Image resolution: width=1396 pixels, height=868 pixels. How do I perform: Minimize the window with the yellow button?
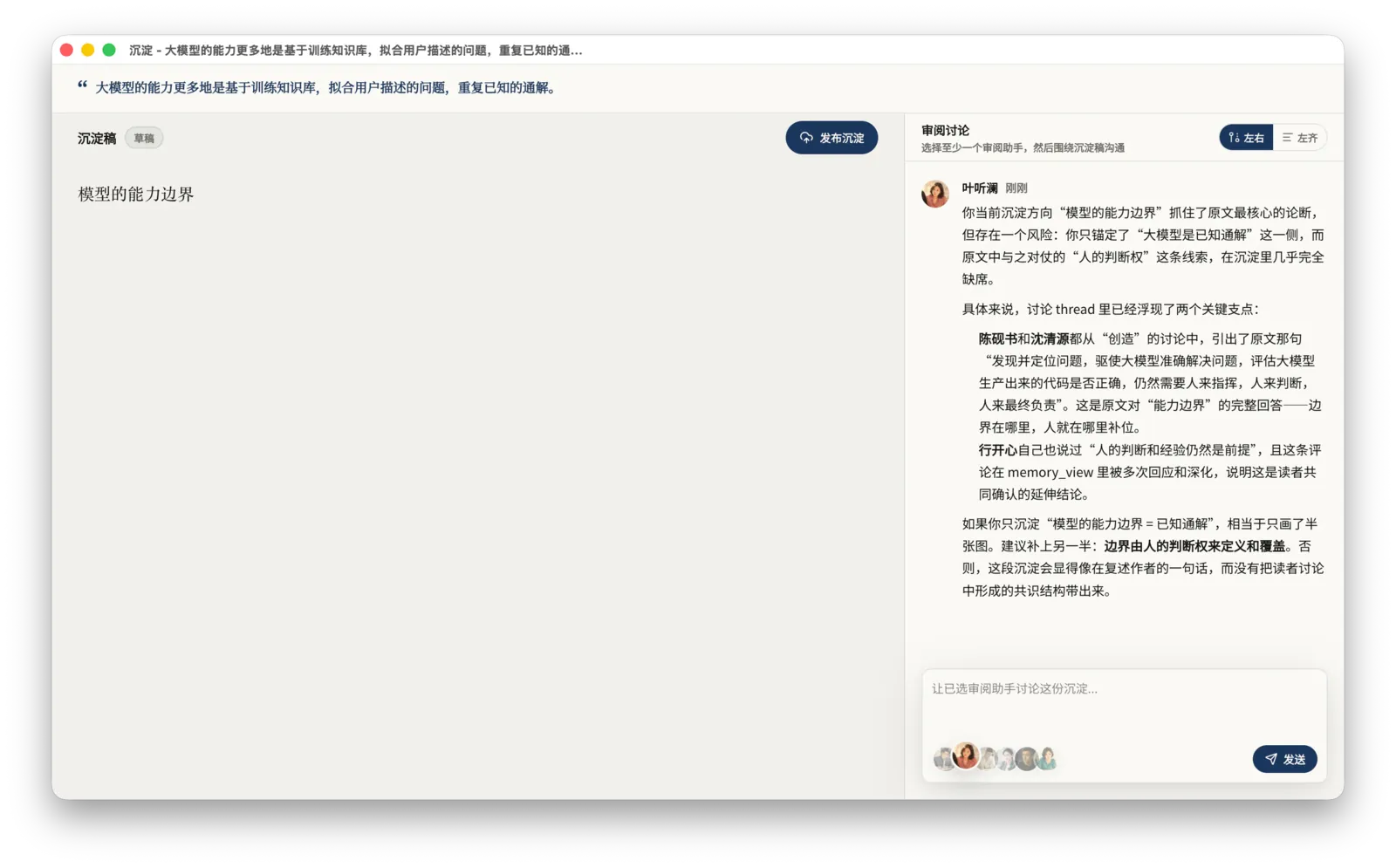(87, 50)
